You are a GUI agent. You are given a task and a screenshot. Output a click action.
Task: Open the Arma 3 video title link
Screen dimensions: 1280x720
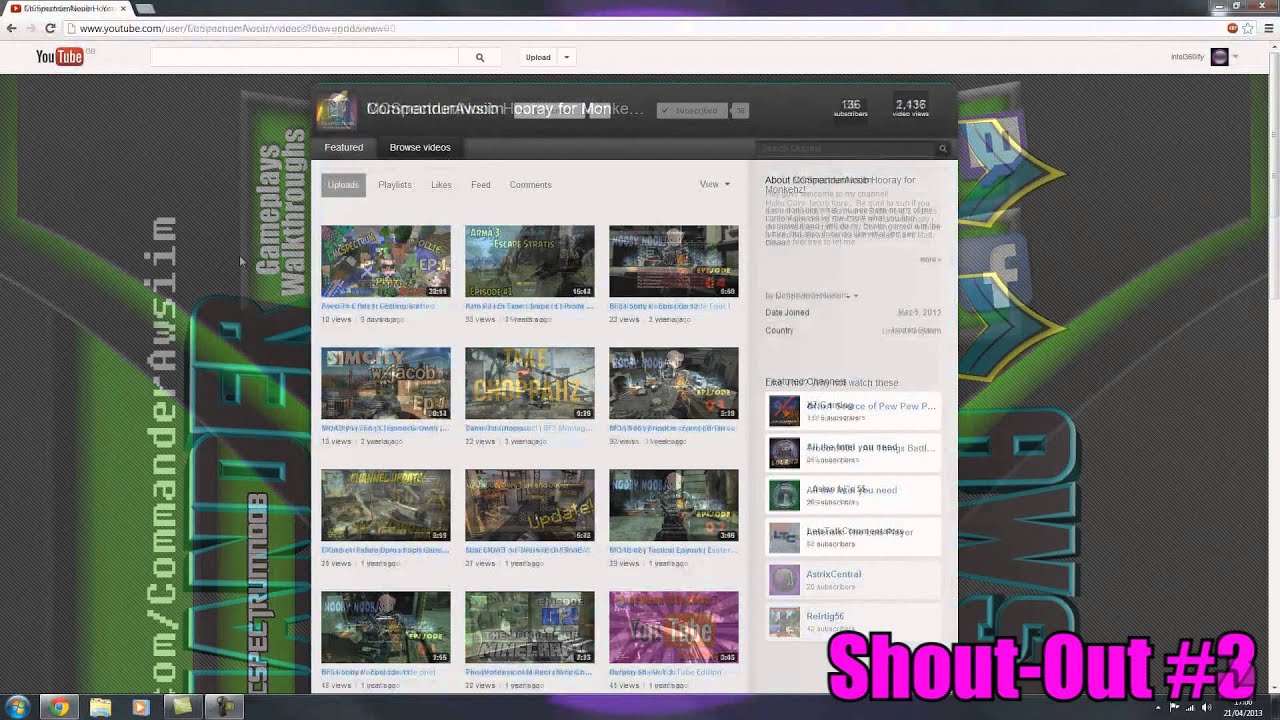point(530,306)
